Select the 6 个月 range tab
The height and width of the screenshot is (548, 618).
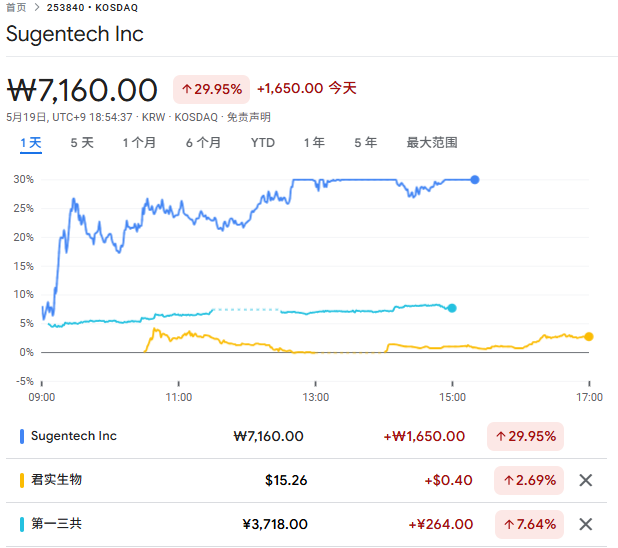203,143
